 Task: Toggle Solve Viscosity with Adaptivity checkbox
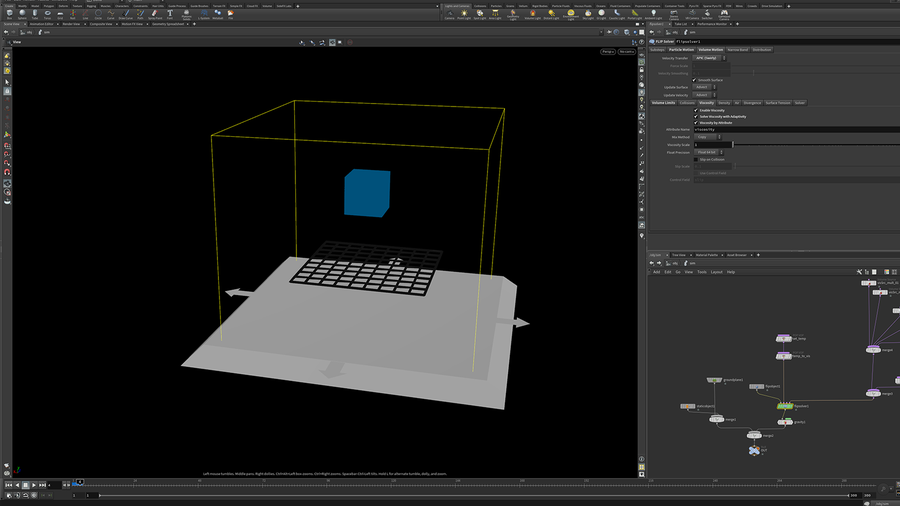pos(696,116)
